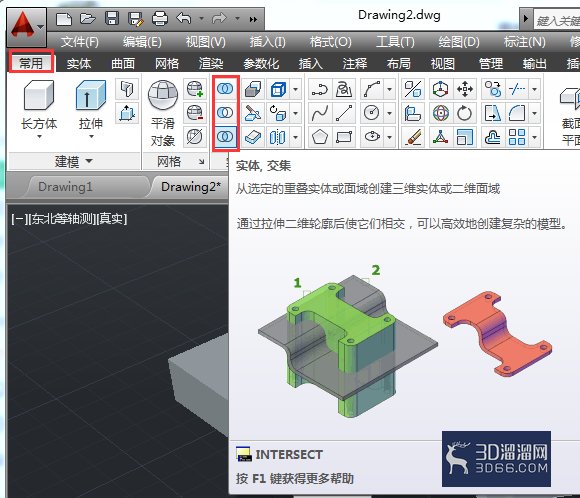This screenshot has width=580, height=498.
Task: Open the 网格 panel dialog launcher arrow
Action: [x=201, y=161]
